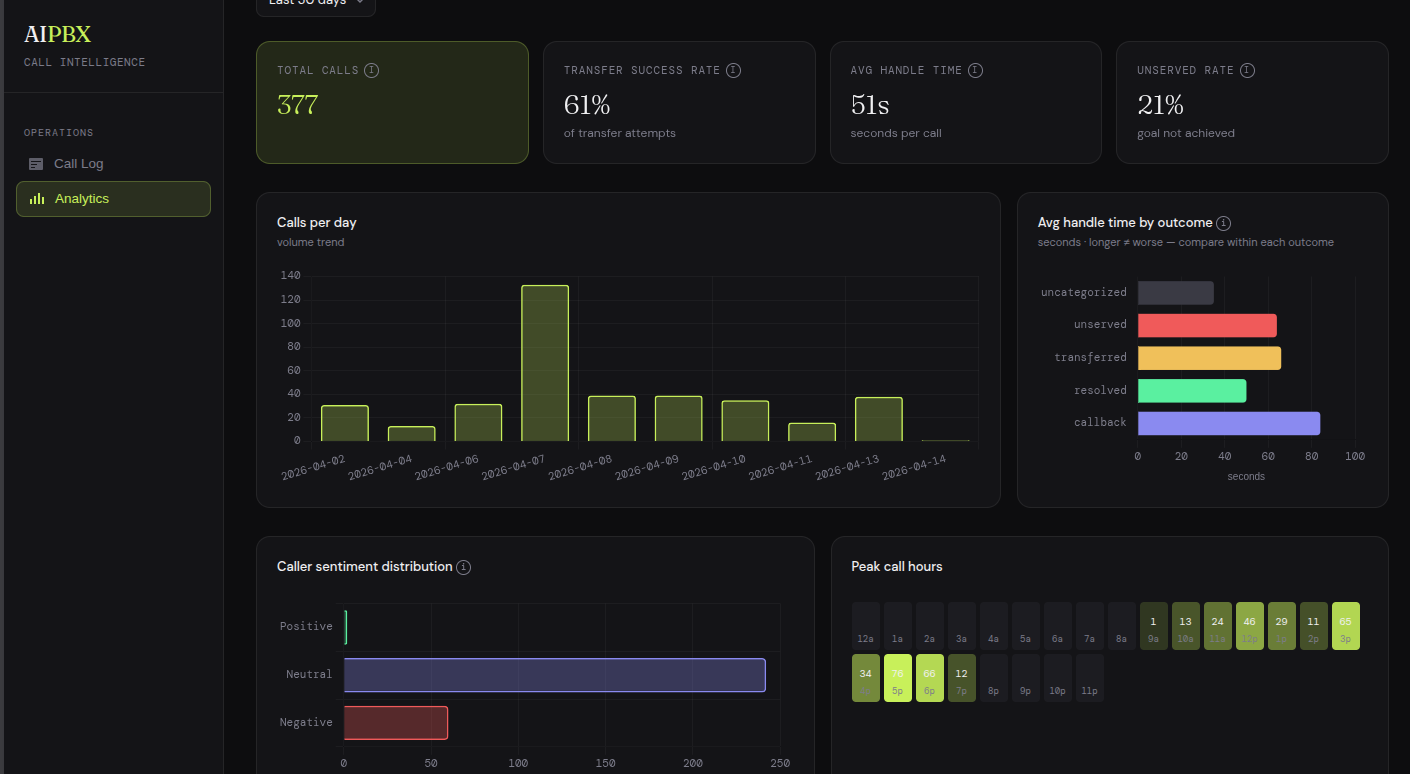The width and height of the screenshot is (1410, 774).
Task: Click the Analytics bar-chart icon
Action: [x=37, y=199]
